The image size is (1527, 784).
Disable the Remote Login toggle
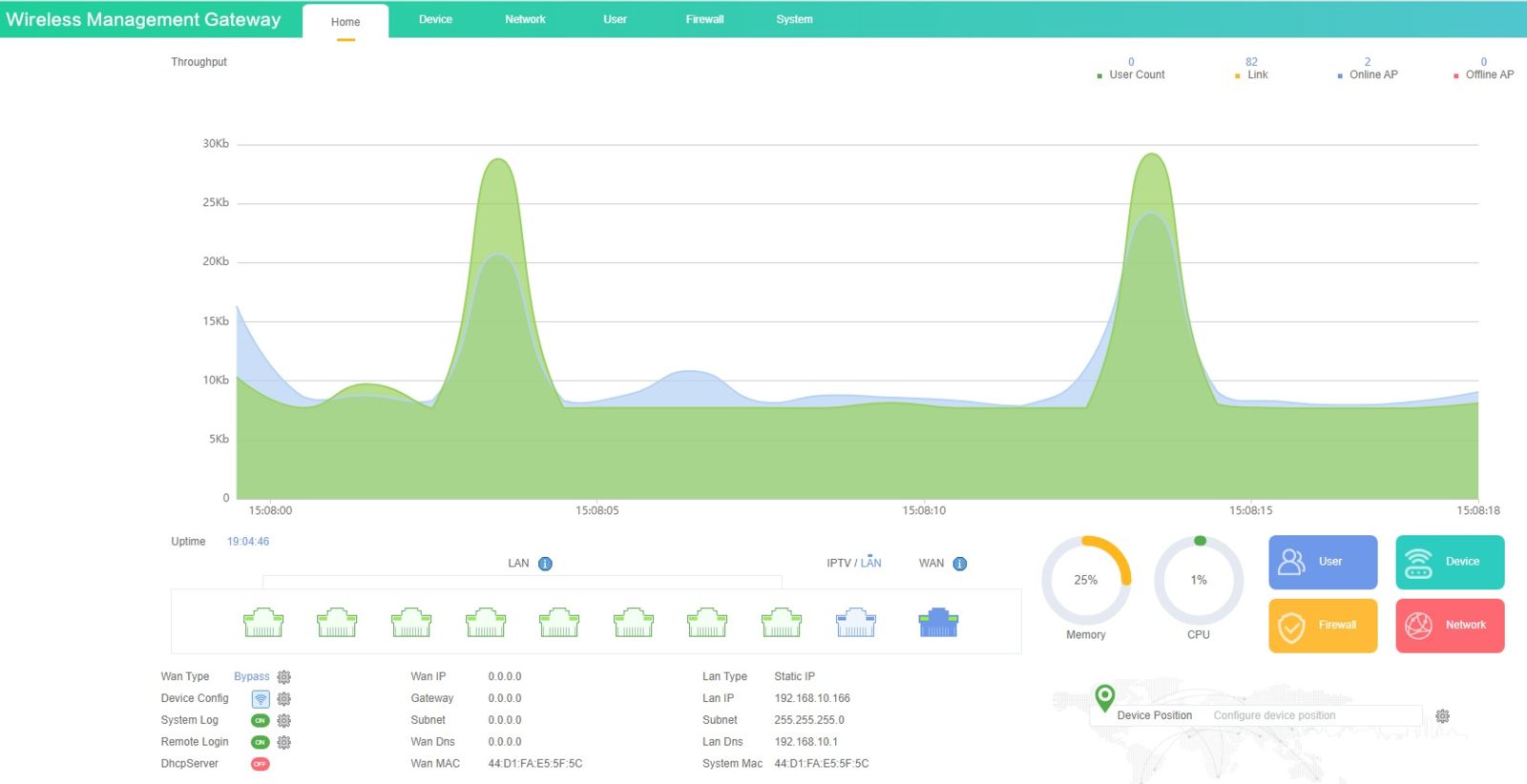(260, 742)
